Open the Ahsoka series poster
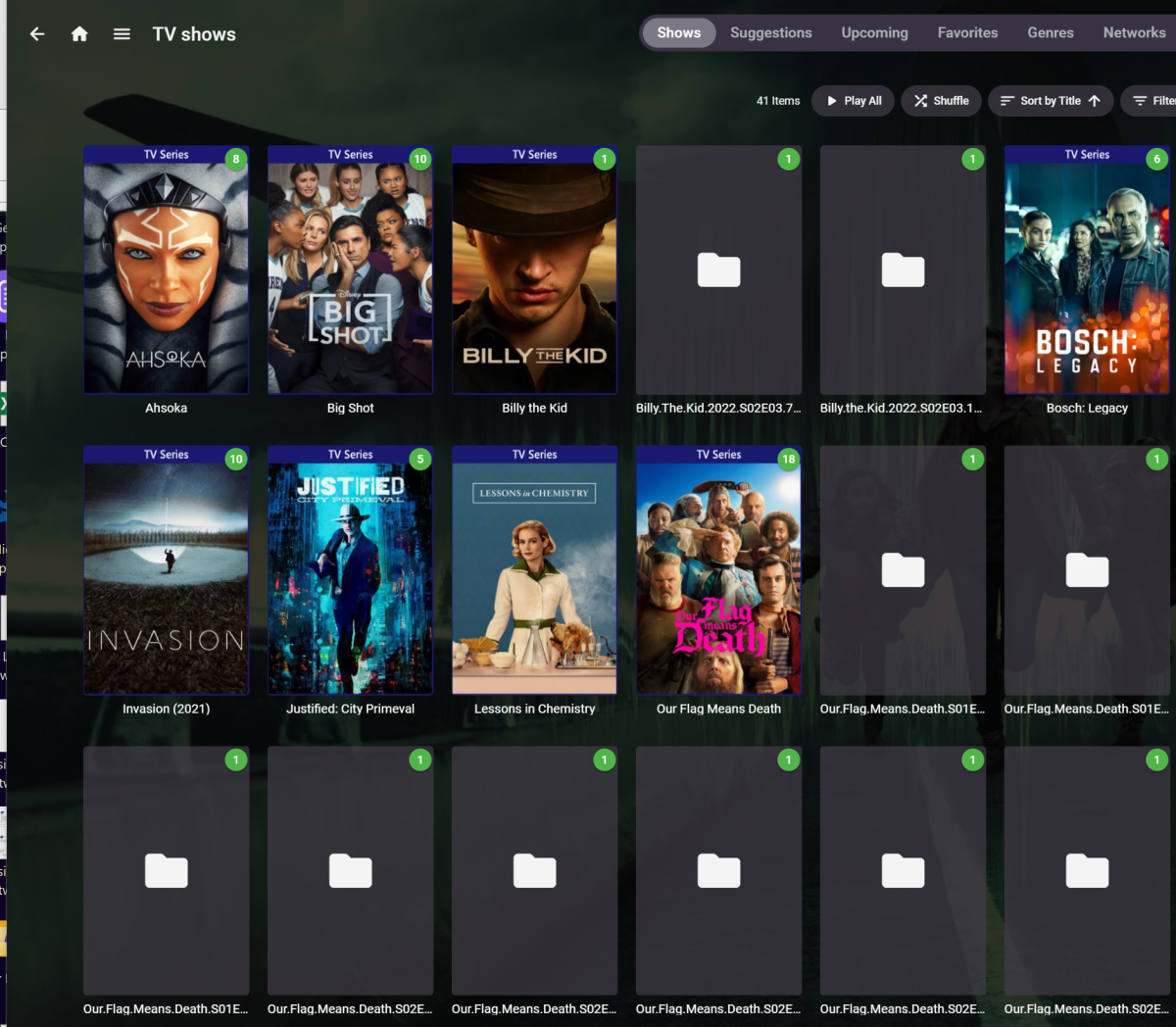 pos(166,270)
